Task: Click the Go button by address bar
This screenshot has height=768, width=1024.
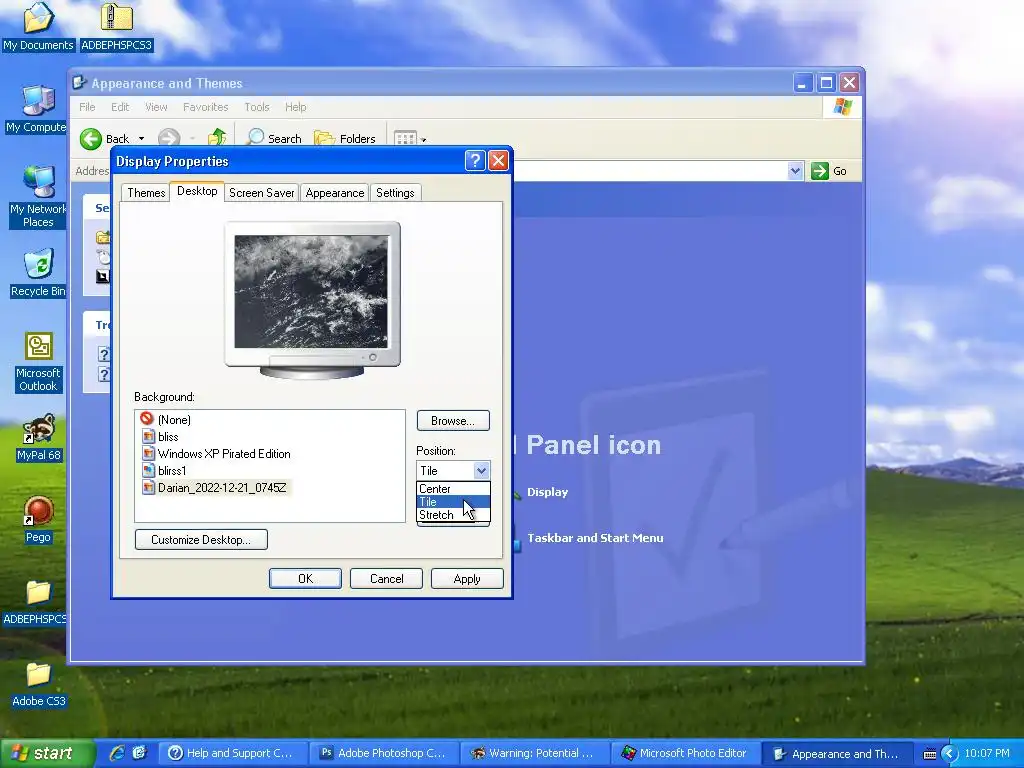Action: click(x=829, y=171)
